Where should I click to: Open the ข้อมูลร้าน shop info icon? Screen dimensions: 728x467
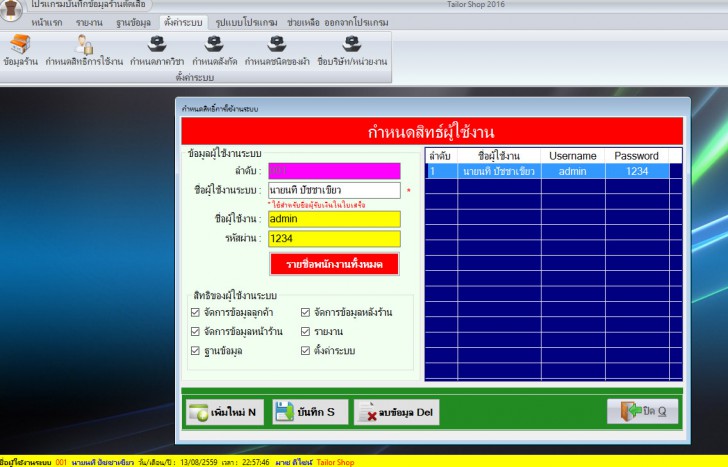[20, 50]
